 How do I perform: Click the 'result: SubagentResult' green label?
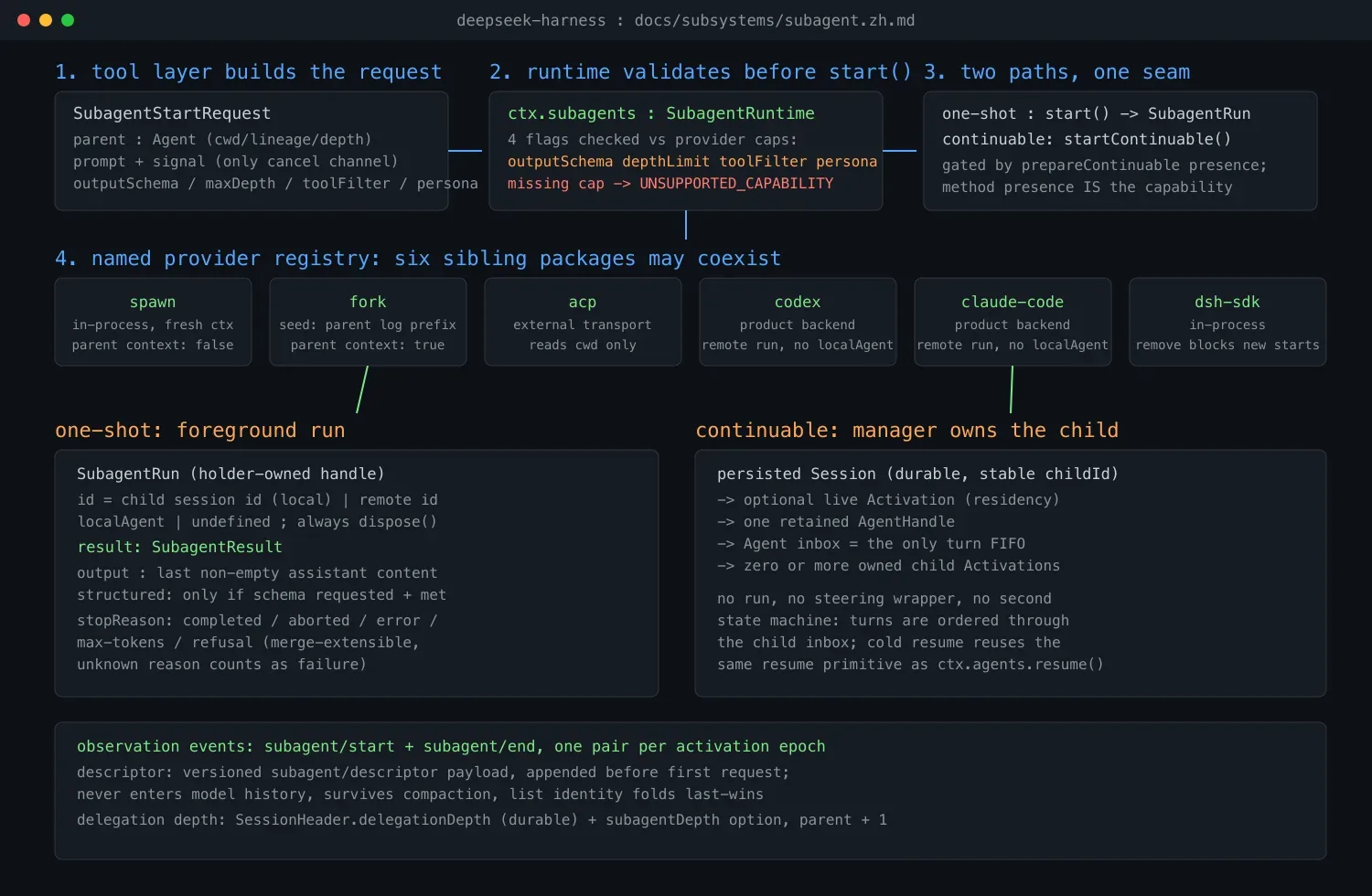[179, 547]
